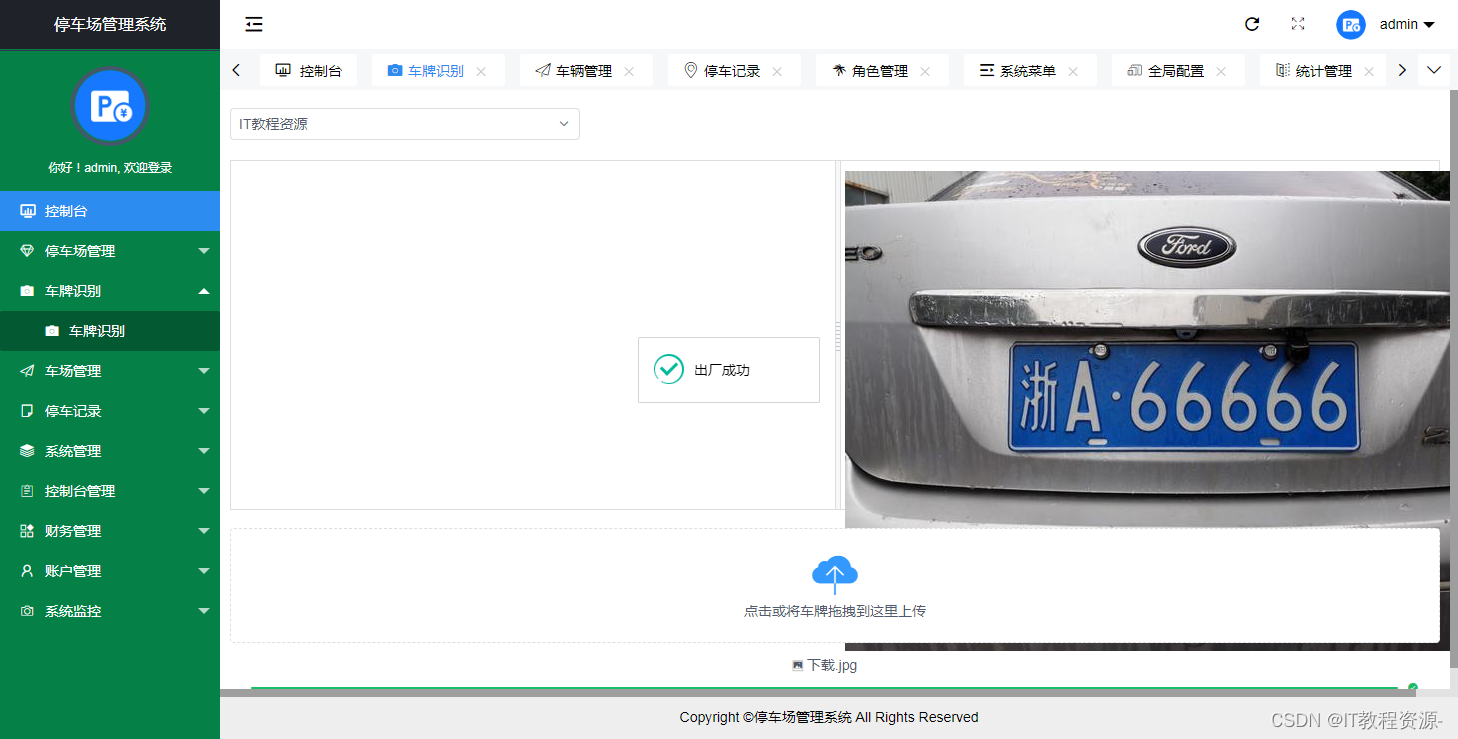Image resolution: width=1458 pixels, height=739 pixels.
Task: Close the 车辆管理 tab
Action: pyautogui.click(x=629, y=71)
